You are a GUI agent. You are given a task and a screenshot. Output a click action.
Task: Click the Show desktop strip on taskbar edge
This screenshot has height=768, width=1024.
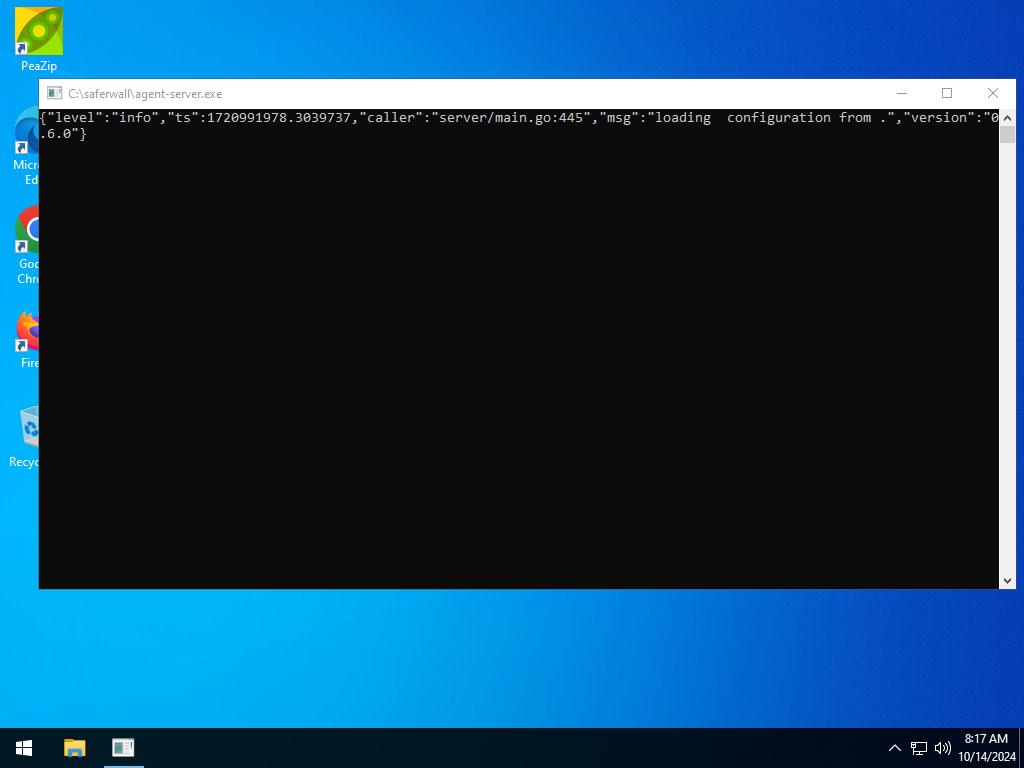point(1021,748)
